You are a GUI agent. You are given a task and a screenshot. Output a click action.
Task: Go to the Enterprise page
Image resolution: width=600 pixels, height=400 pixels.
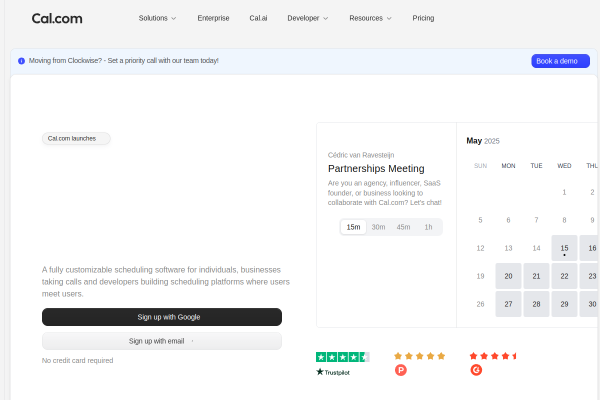[213, 18]
